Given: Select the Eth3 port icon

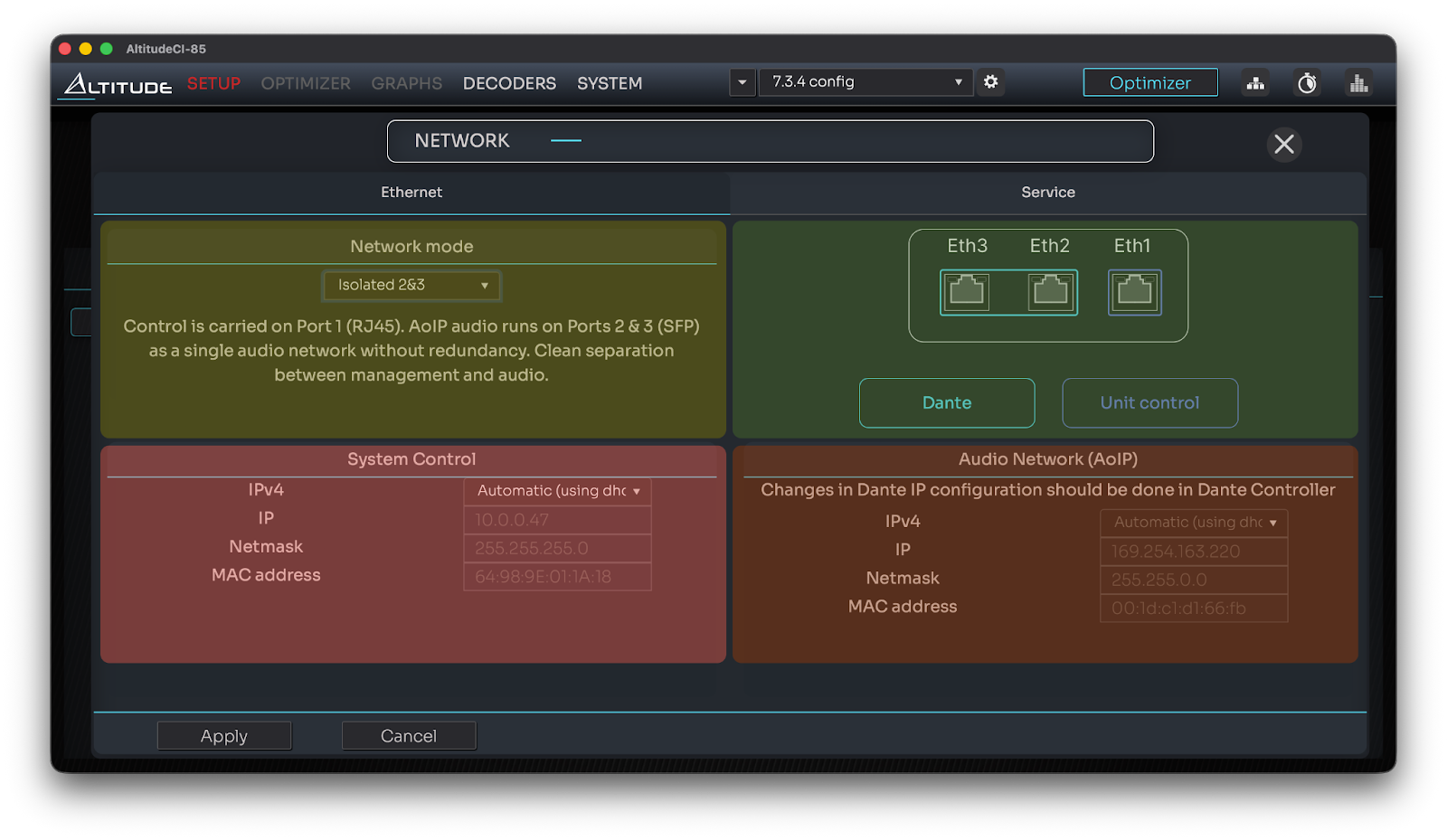Looking at the screenshot, I should (x=967, y=291).
